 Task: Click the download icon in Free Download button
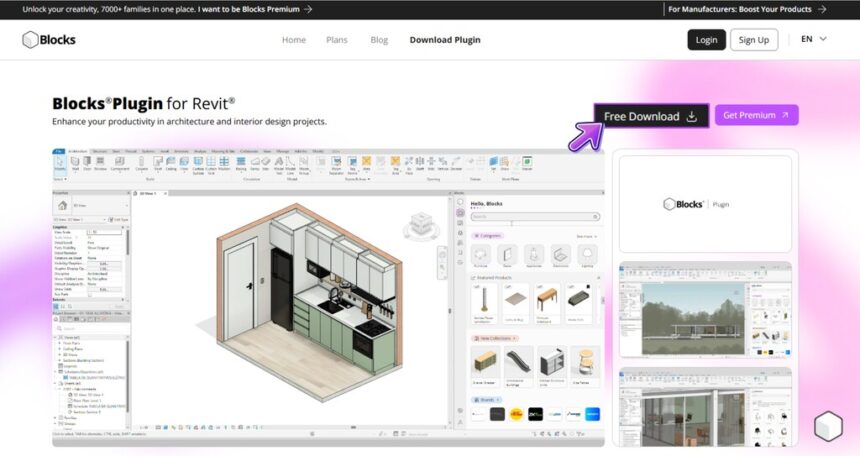click(x=691, y=116)
